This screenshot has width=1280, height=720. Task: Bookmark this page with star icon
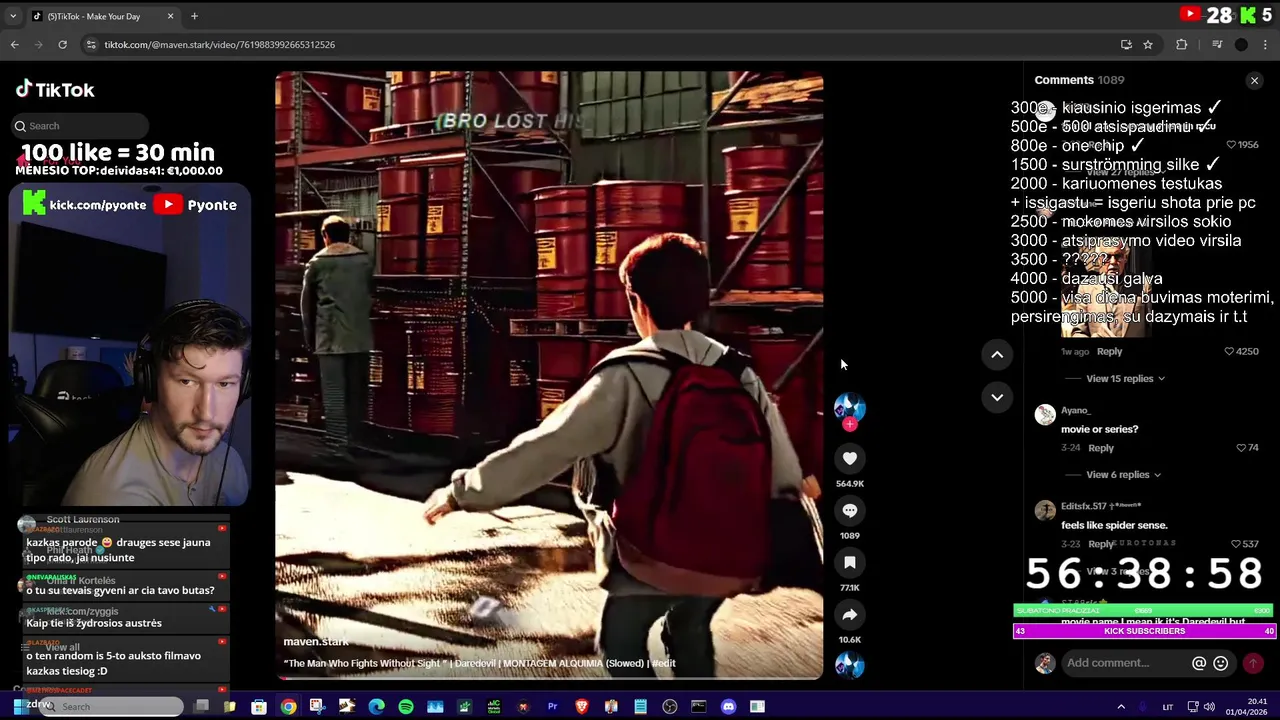tap(1148, 44)
